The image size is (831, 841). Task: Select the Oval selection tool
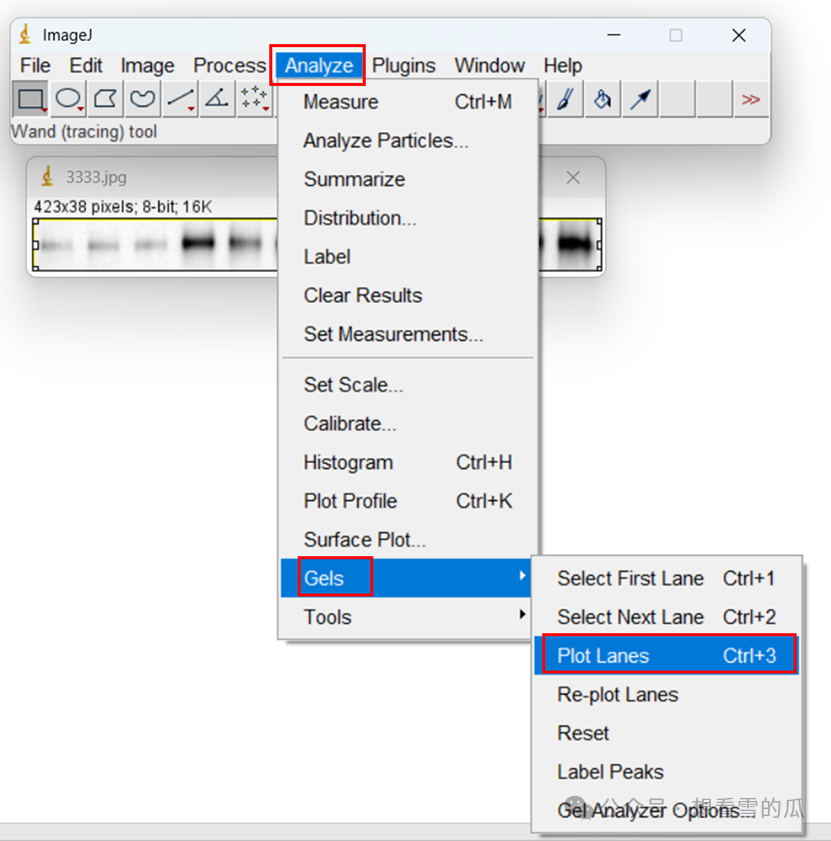(x=68, y=99)
